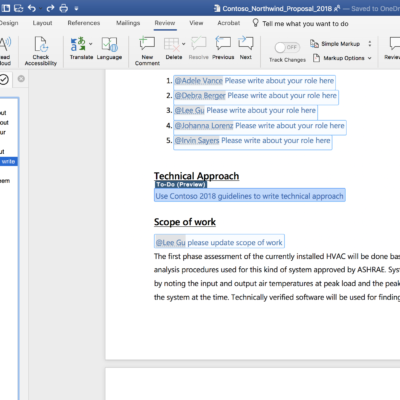The height and width of the screenshot is (400, 400).
Task: Close the side panel with x icon
Action: pos(21,79)
